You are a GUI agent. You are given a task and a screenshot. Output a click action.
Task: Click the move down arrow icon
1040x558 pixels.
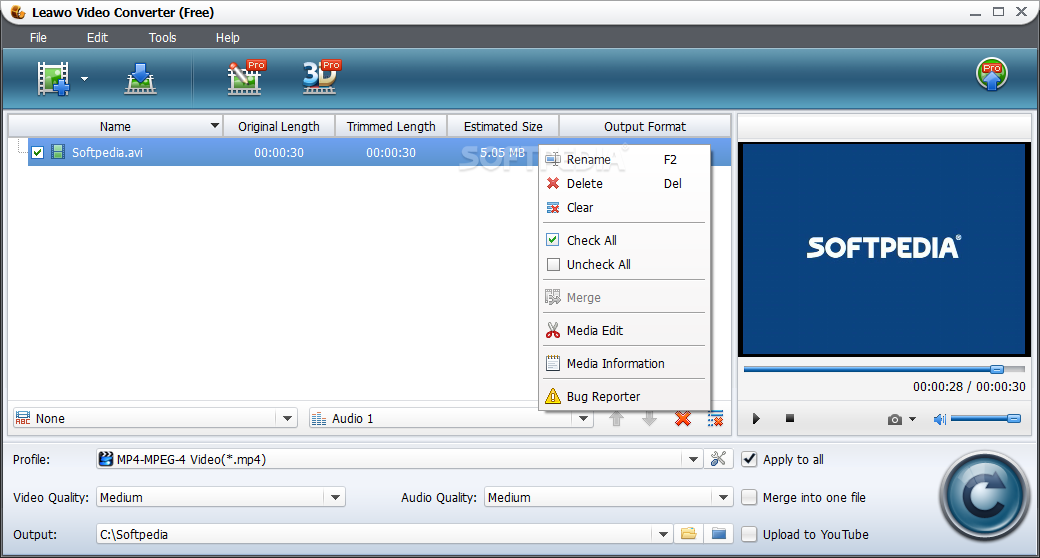coord(649,419)
